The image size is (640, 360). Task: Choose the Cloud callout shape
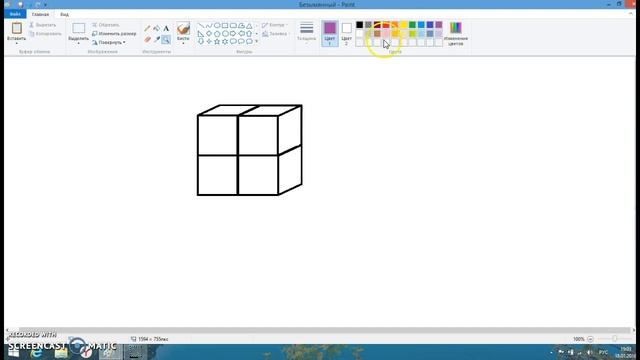[249, 42]
